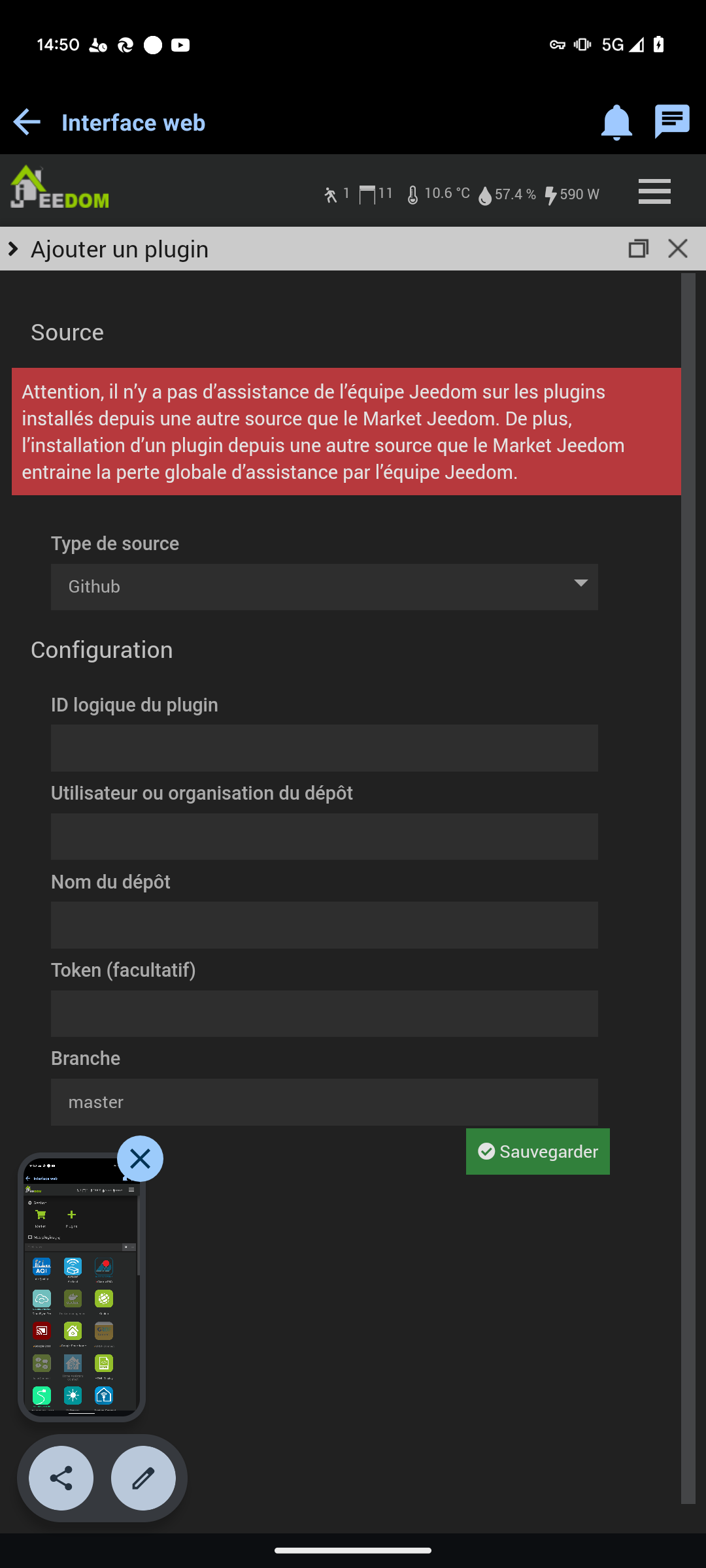Click the open windows count 11 icon
This screenshot has height=1568, width=706.
376,194
